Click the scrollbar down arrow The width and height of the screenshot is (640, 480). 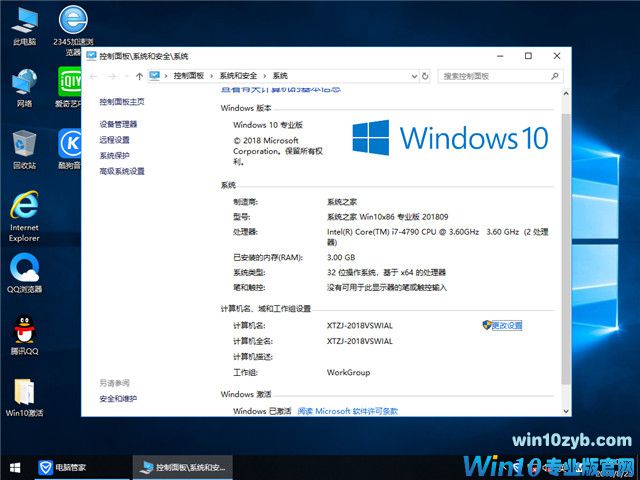pos(566,411)
